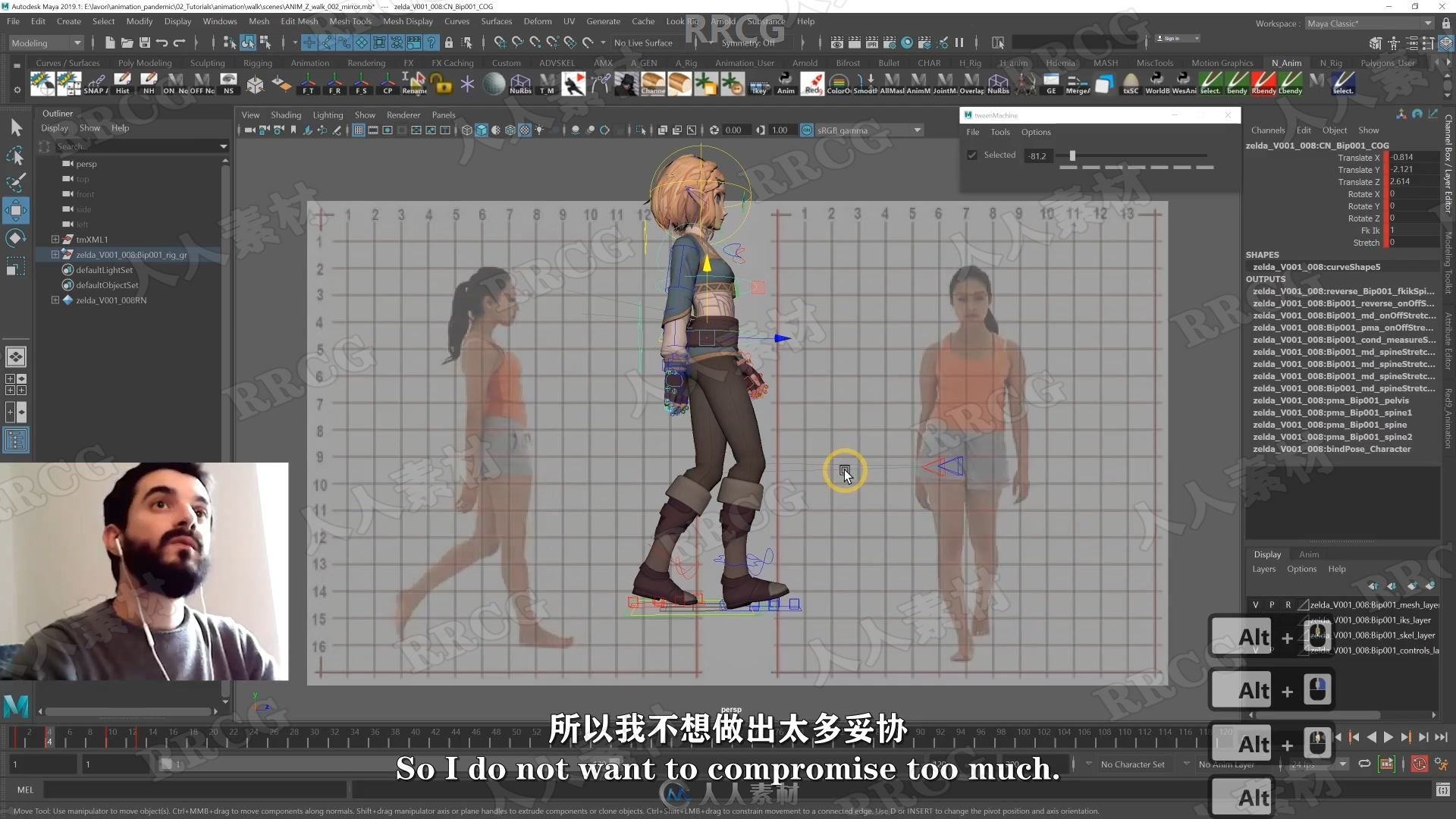Open viewport Shading menu
1456x819 pixels.
coord(286,115)
